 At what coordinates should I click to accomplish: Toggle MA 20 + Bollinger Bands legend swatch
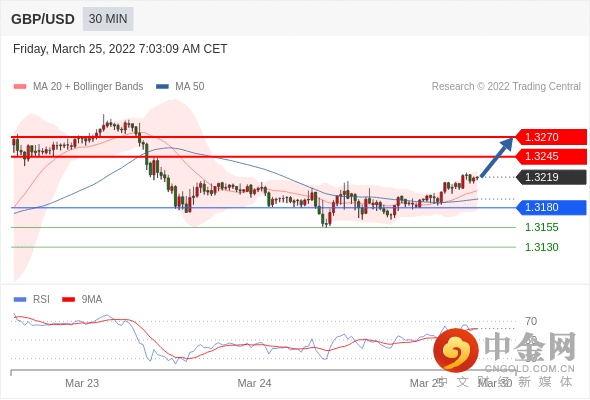pos(20,87)
